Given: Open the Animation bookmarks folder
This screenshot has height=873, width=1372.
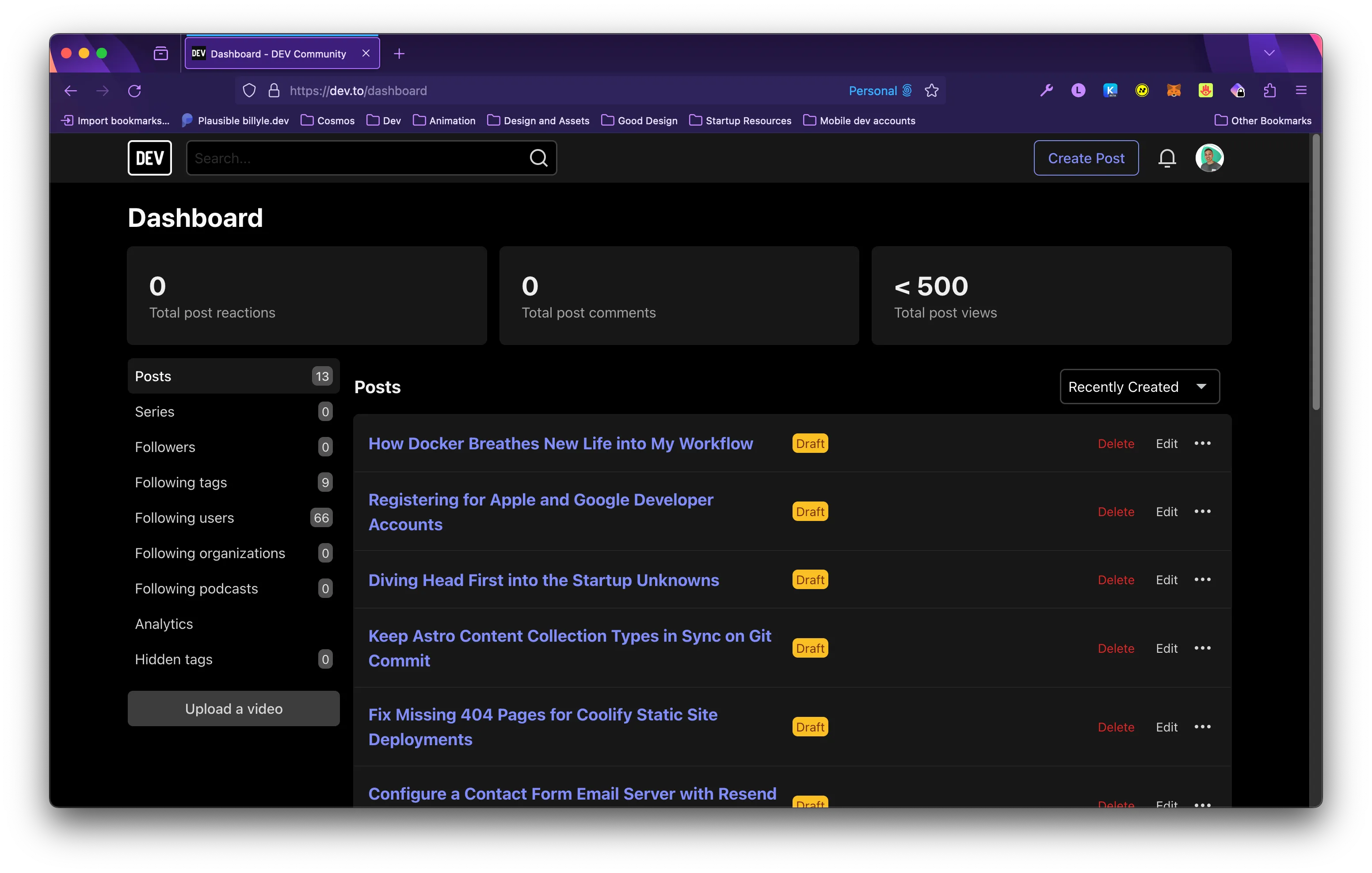Looking at the screenshot, I should [x=444, y=120].
